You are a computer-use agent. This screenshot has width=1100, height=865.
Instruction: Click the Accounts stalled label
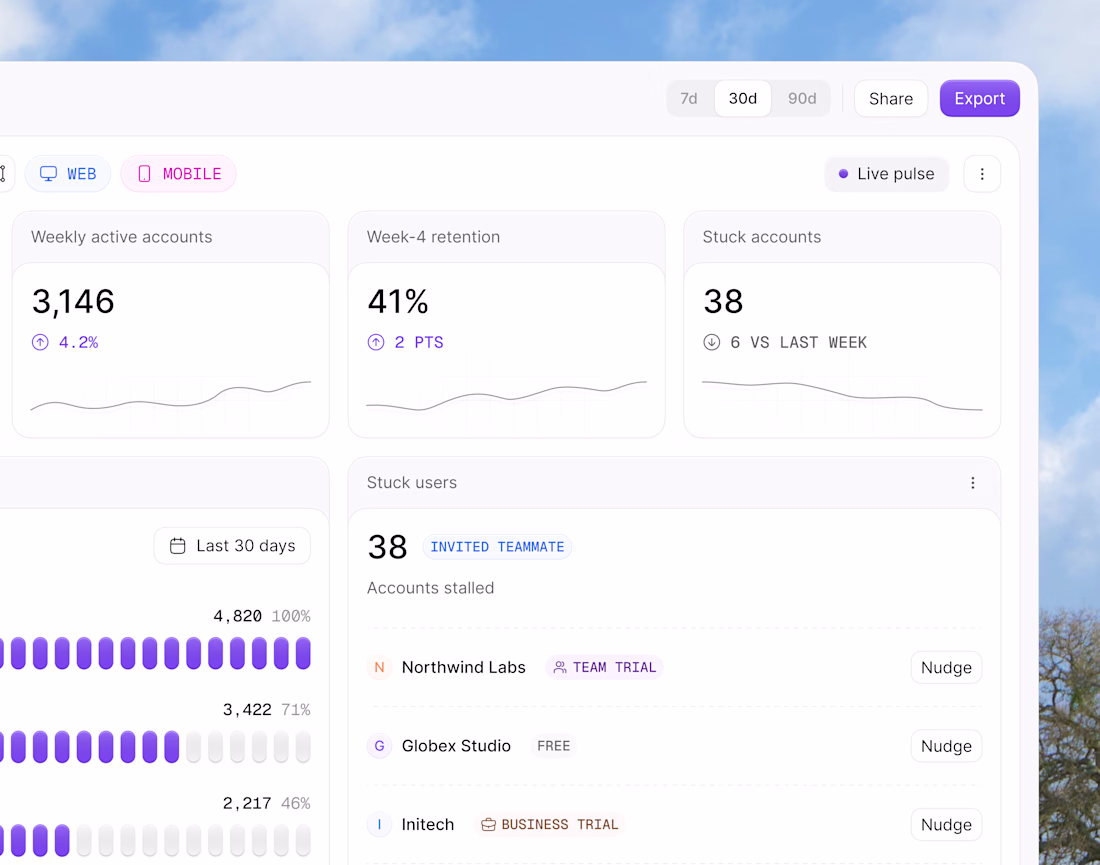[431, 588]
